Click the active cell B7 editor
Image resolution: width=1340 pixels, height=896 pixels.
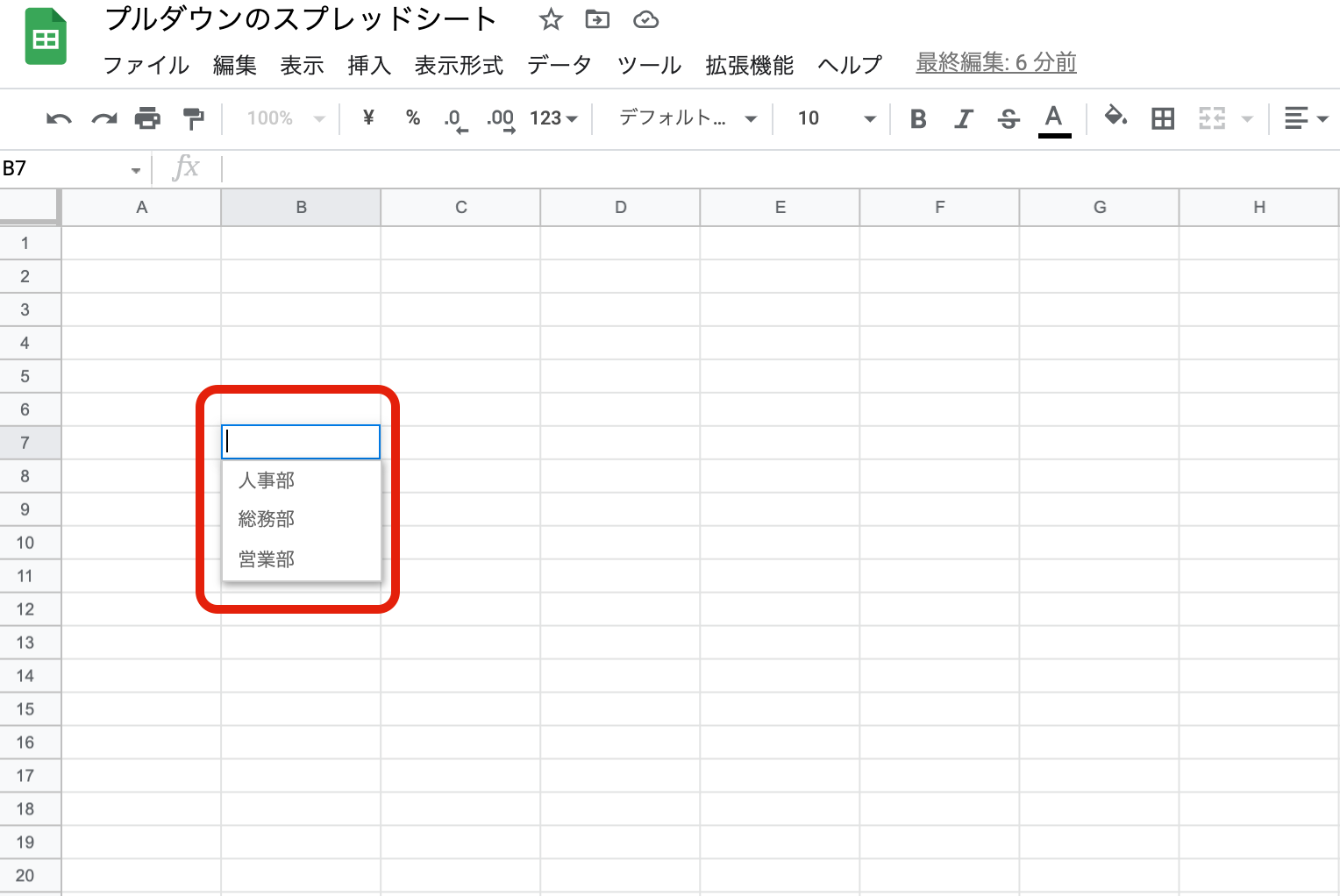pos(301,442)
